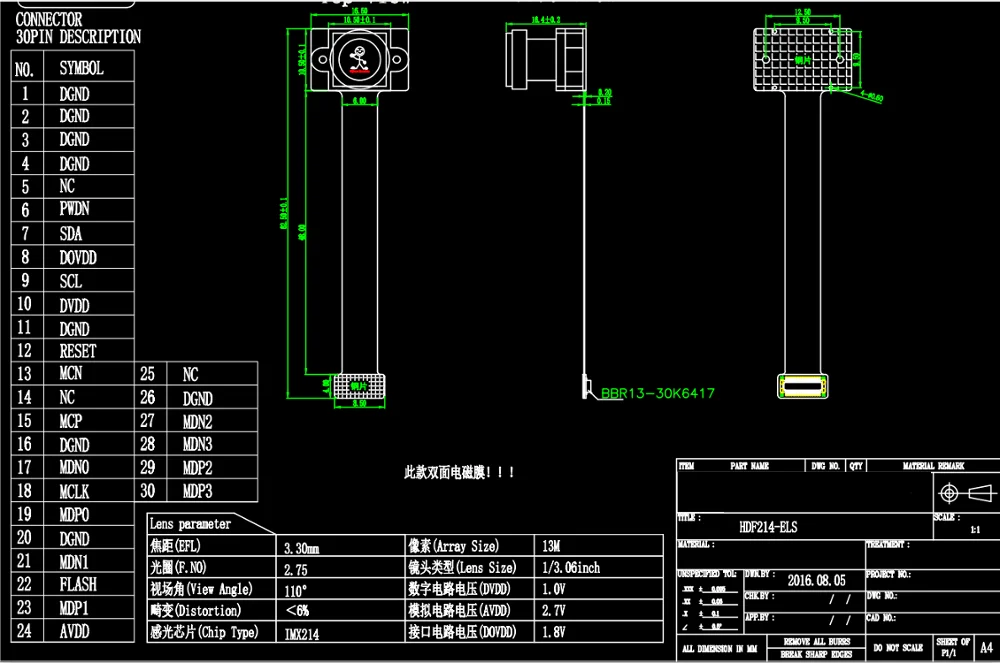
Task: Select the EFL value '3.30mm'
Action: tap(302, 548)
